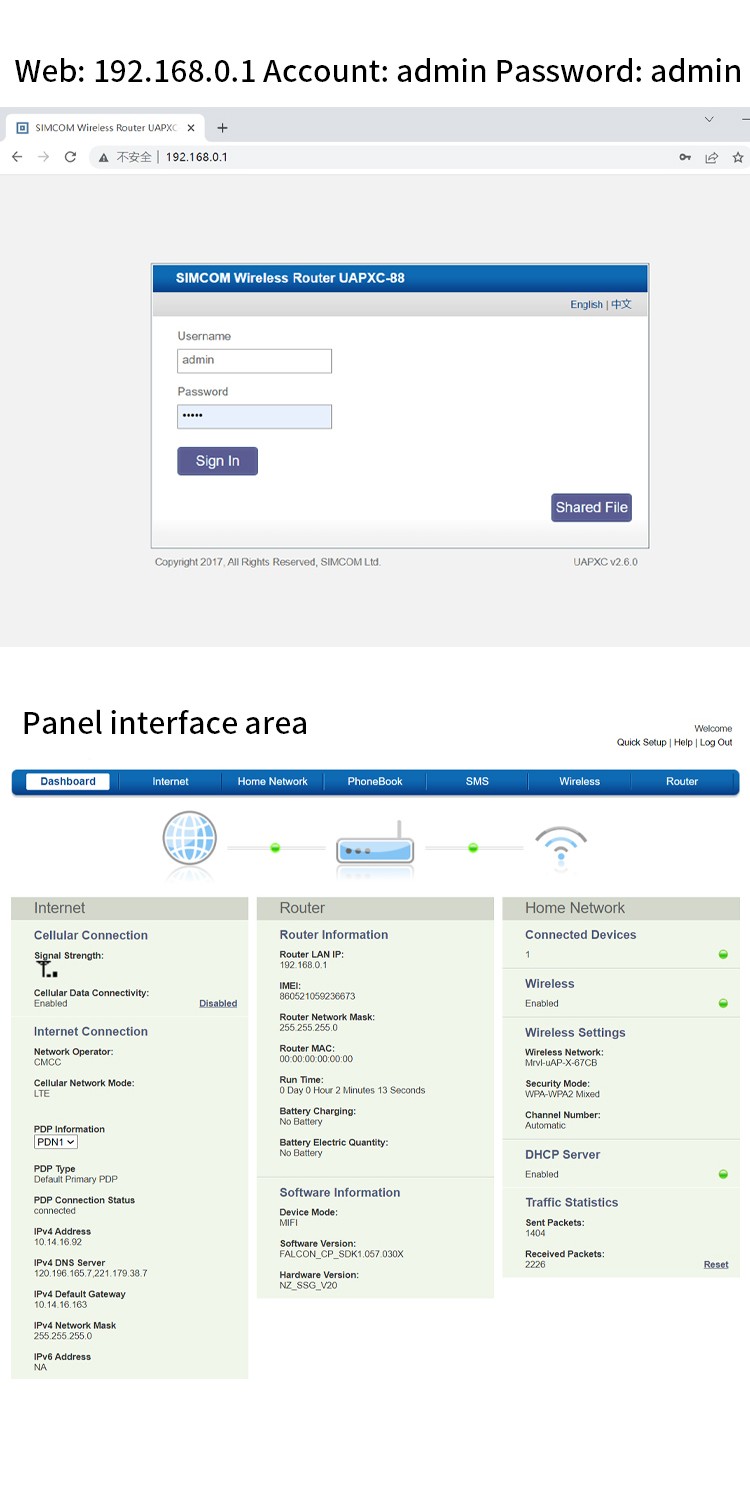Click the Router LAN IP 192.168.0.1 value

pos(303,965)
